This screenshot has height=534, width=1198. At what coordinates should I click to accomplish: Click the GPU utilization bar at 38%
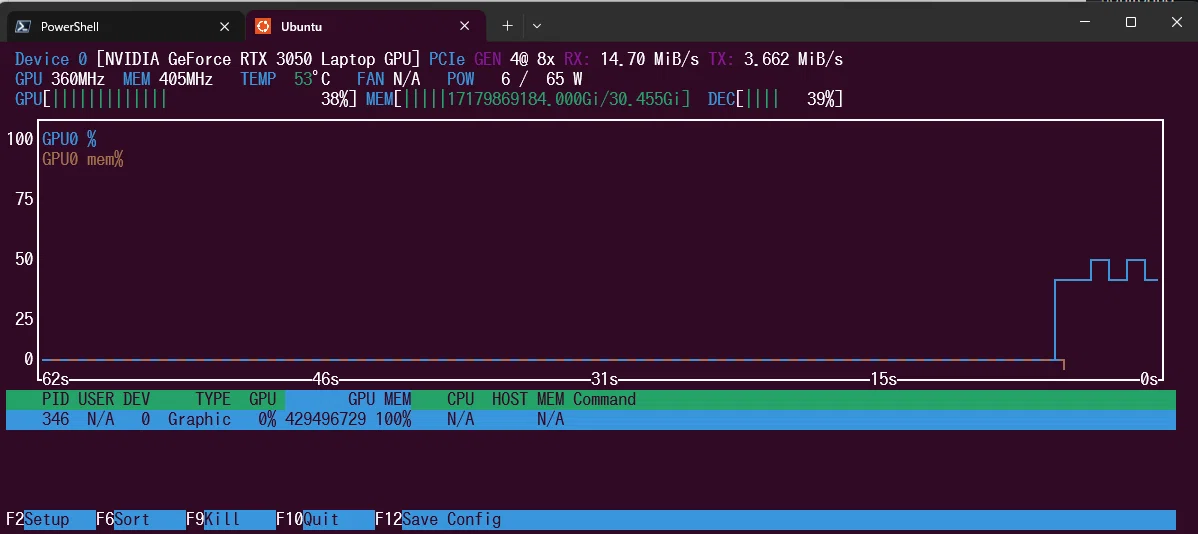[186, 99]
